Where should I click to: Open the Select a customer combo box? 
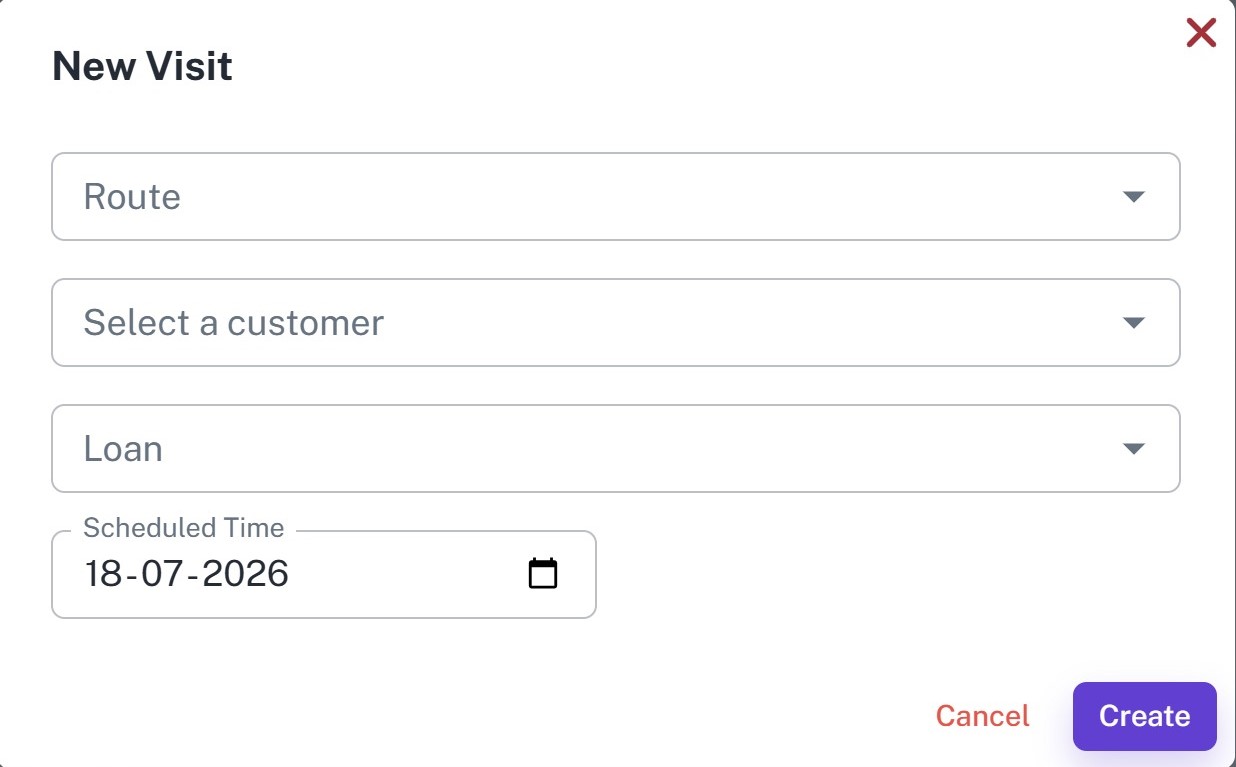[x=616, y=322]
